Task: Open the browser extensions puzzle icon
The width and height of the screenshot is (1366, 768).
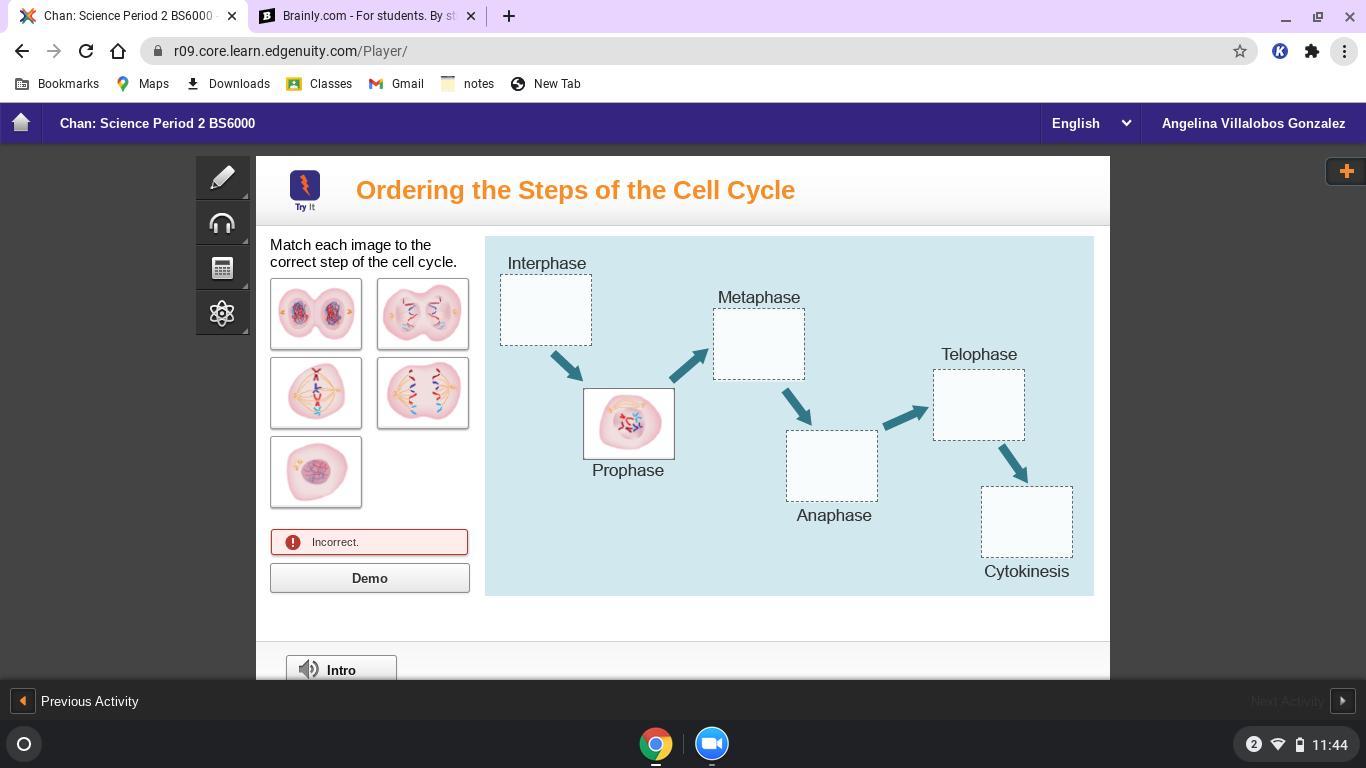Action: (x=1311, y=51)
